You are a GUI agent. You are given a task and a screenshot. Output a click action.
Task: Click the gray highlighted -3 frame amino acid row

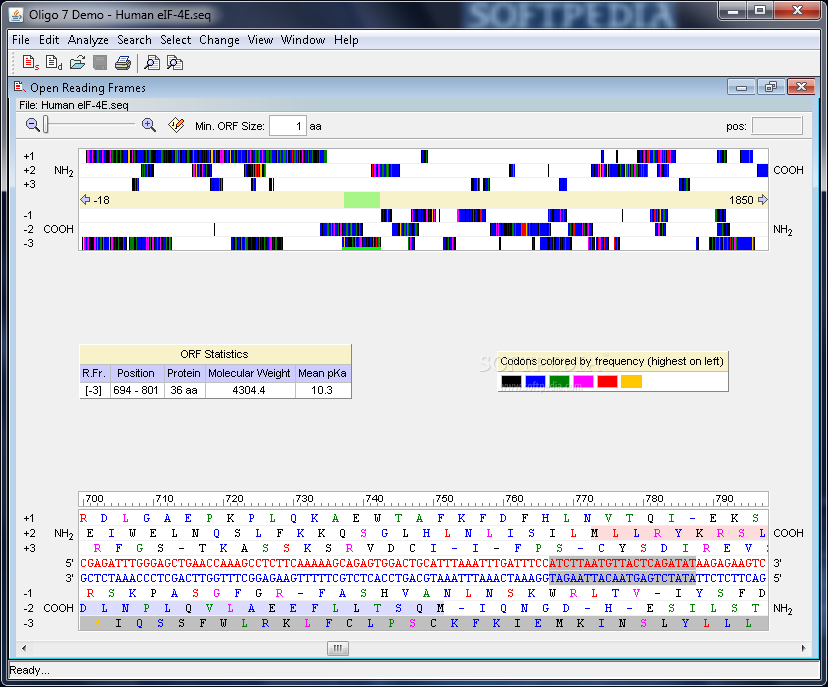coord(424,623)
